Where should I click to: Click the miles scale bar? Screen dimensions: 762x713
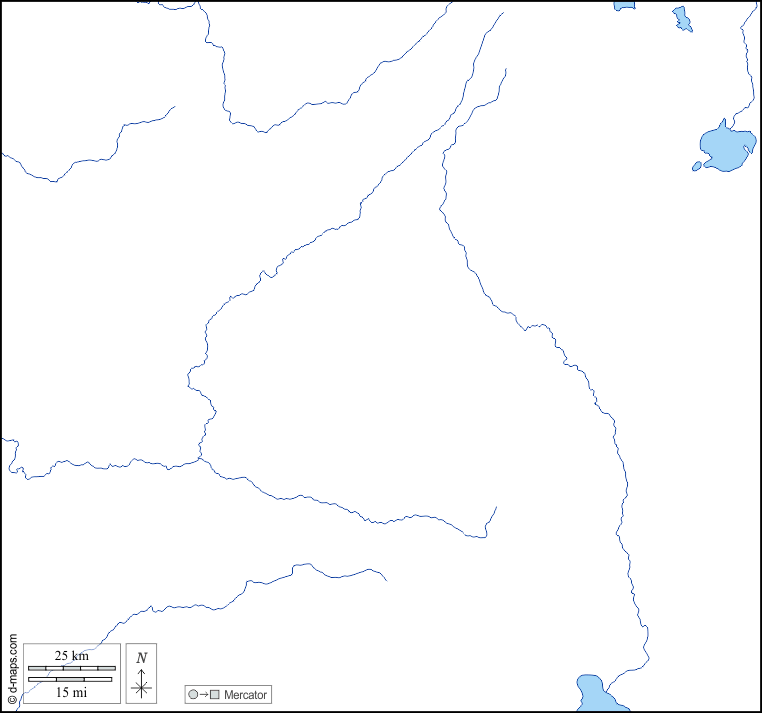[x=71, y=679]
